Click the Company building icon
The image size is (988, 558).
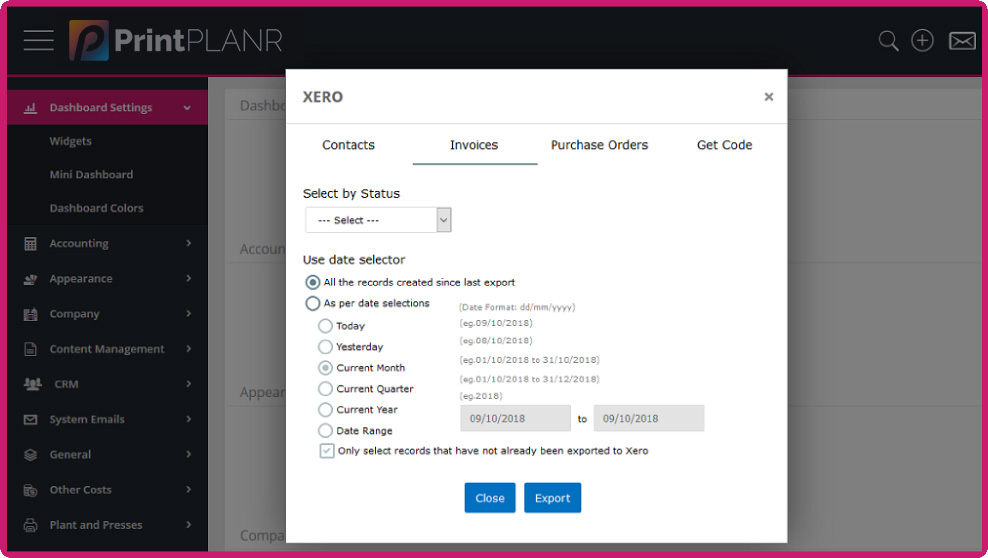[x=30, y=314]
